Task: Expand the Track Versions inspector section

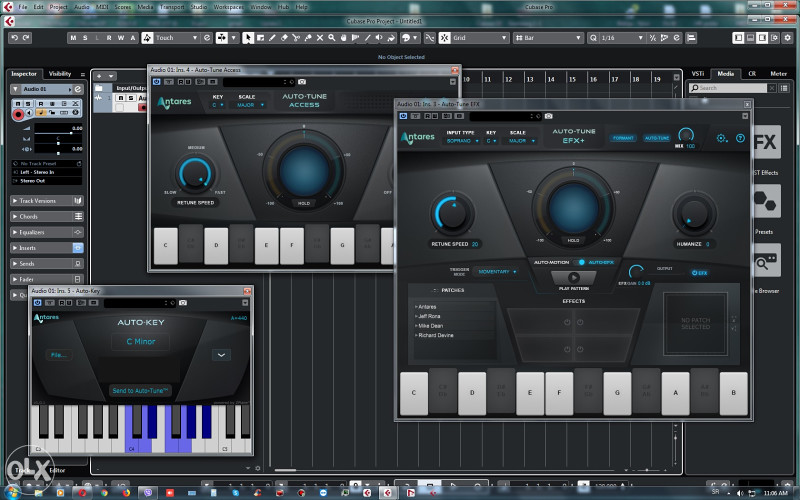Action: pos(47,201)
